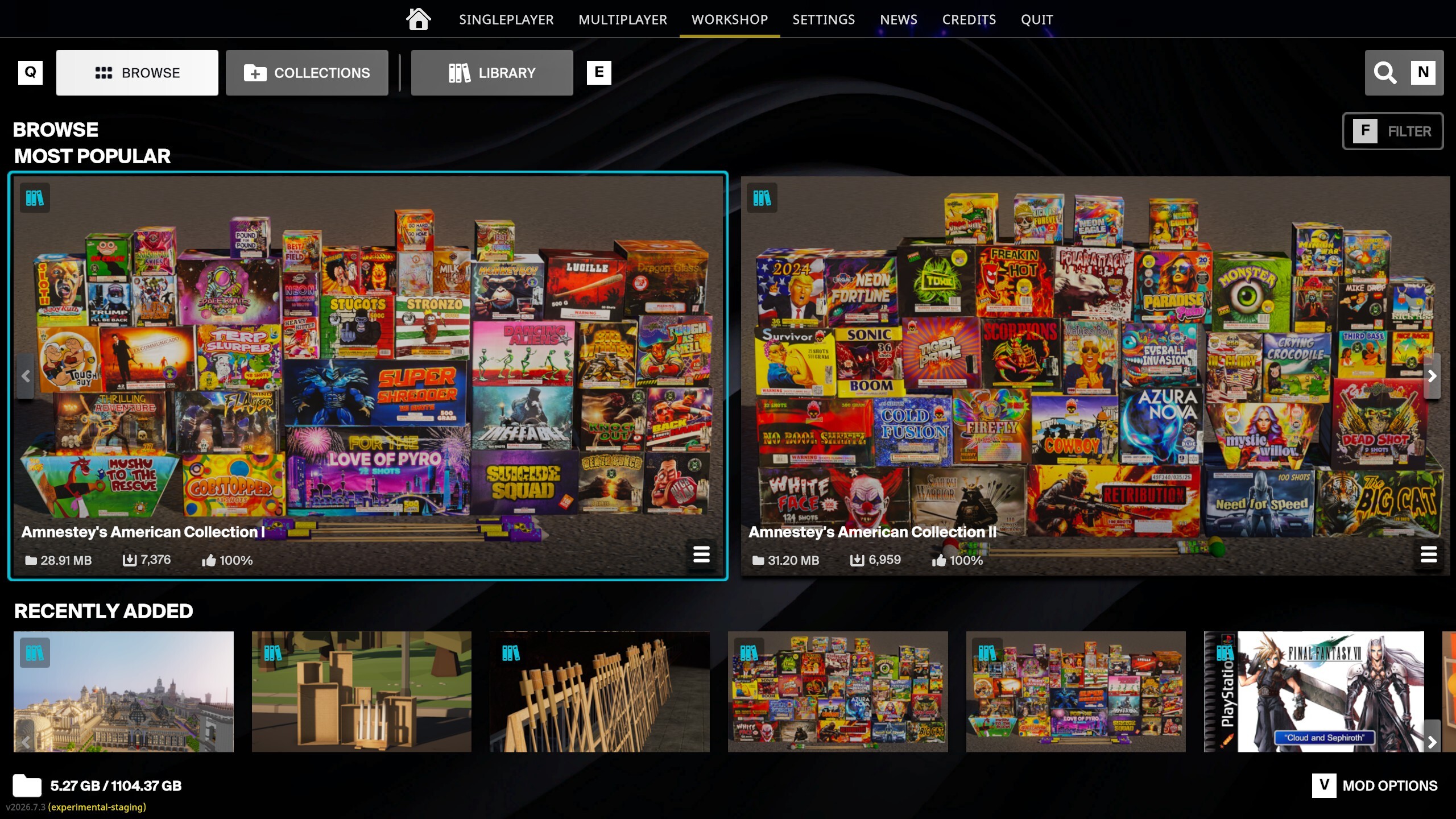The height and width of the screenshot is (819, 1456).
Task: Select the Workshop tab
Action: (x=730, y=19)
